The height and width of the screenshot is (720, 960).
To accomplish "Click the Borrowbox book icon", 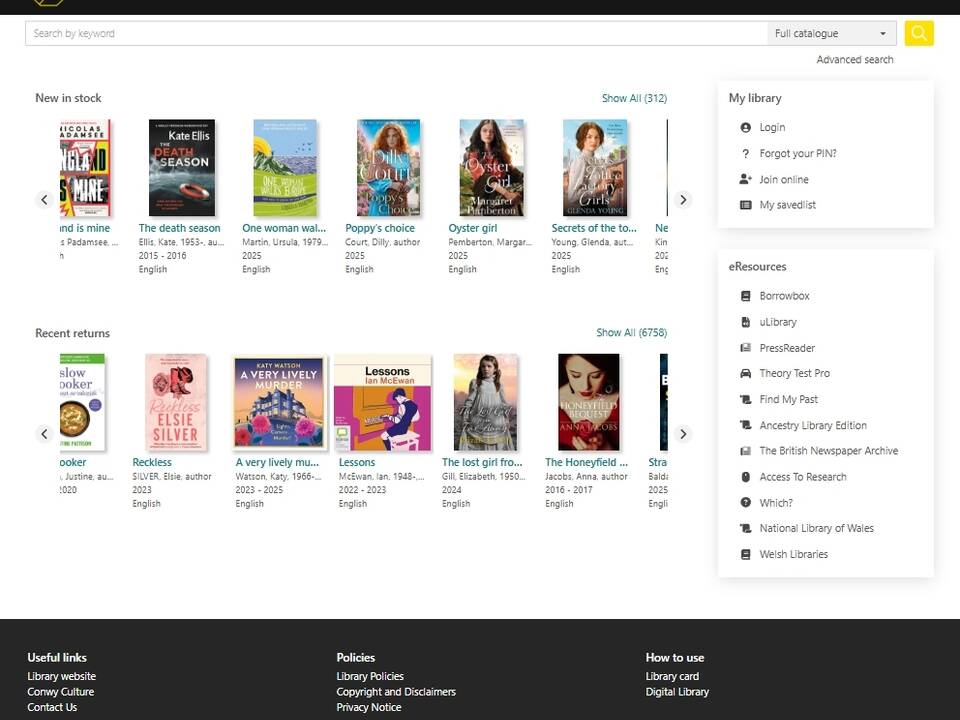I will point(745,296).
